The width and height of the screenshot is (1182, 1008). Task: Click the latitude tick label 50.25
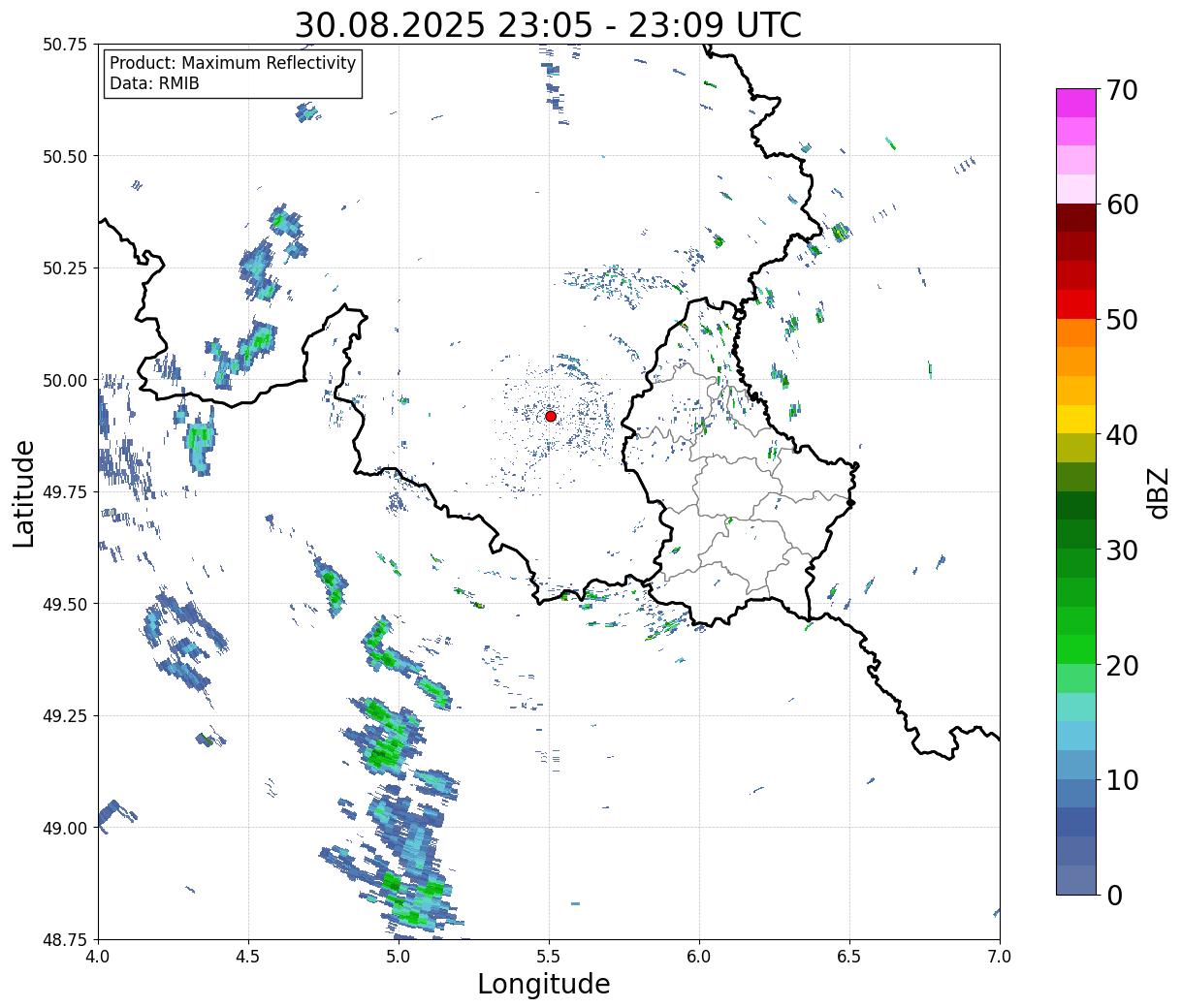(x=65, y=268)
